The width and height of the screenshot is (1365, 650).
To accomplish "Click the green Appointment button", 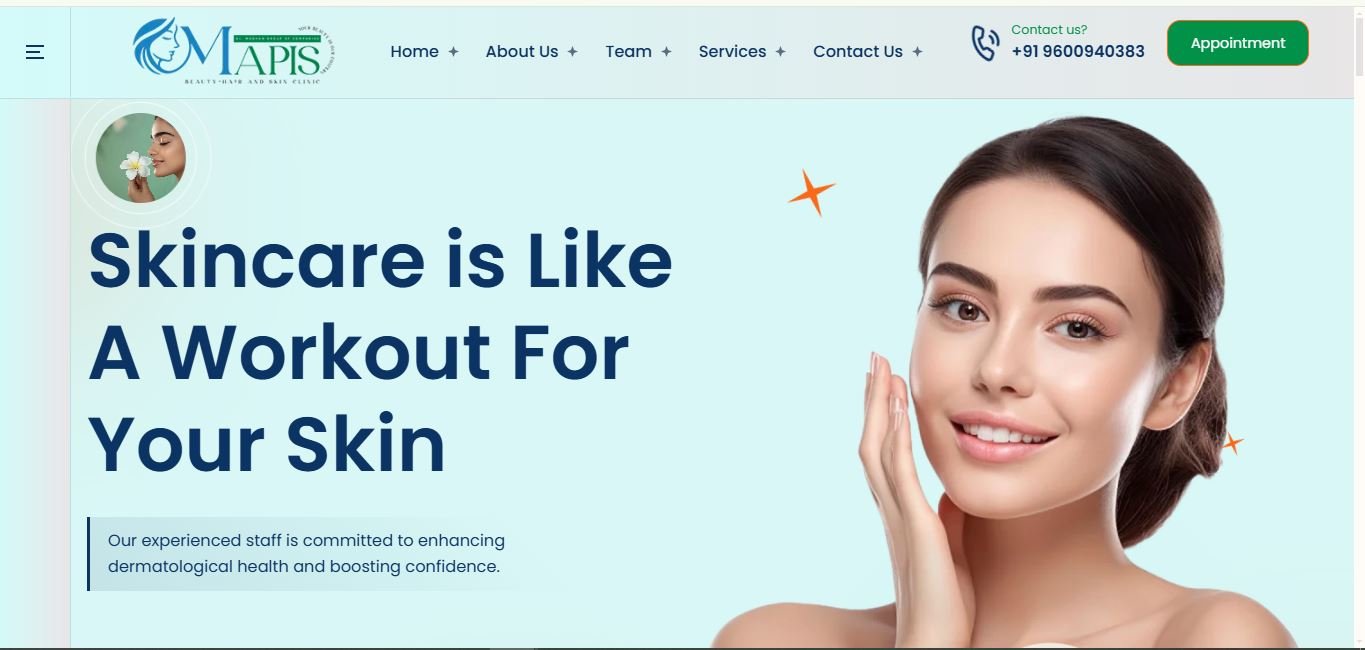I will [1238, 43].
